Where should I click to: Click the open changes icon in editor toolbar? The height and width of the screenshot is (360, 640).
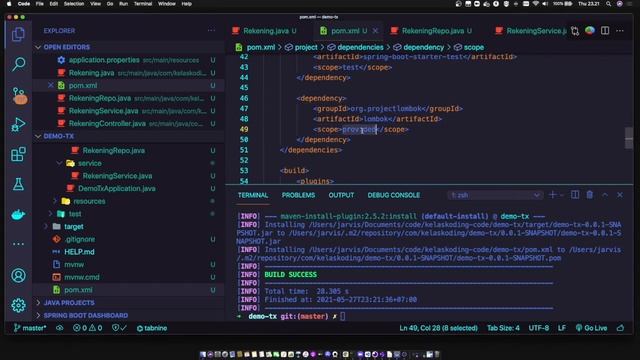[575, 31]
